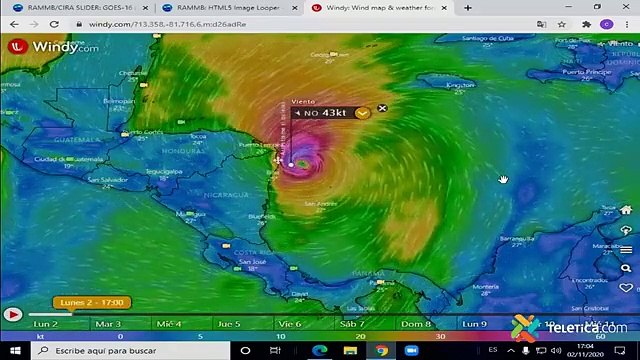This screenshot has height=360, width=640.
Task: Click the San Andrés label
Action: 321,204
